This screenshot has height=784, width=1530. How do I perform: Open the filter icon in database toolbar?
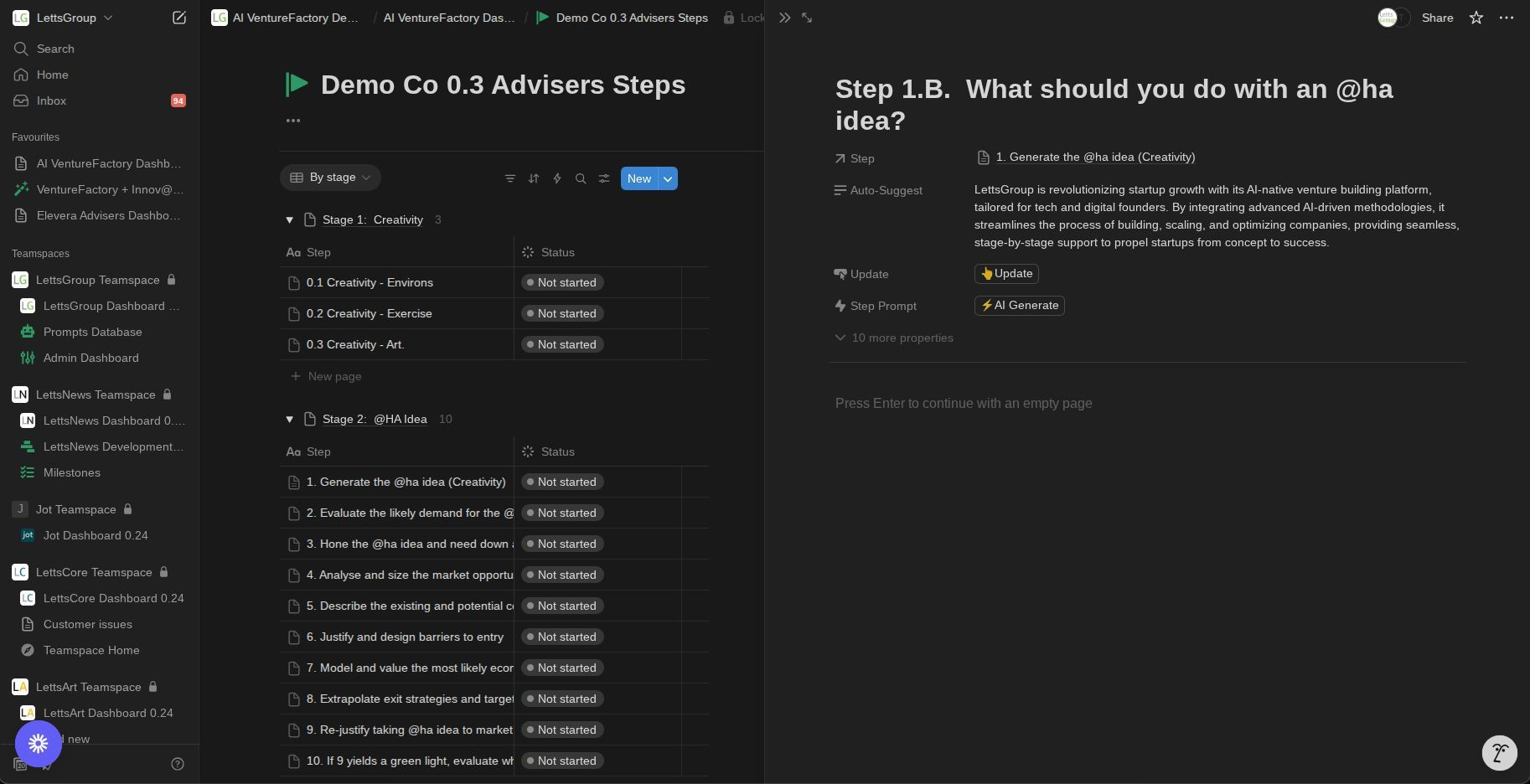click(x=509, y=178)
